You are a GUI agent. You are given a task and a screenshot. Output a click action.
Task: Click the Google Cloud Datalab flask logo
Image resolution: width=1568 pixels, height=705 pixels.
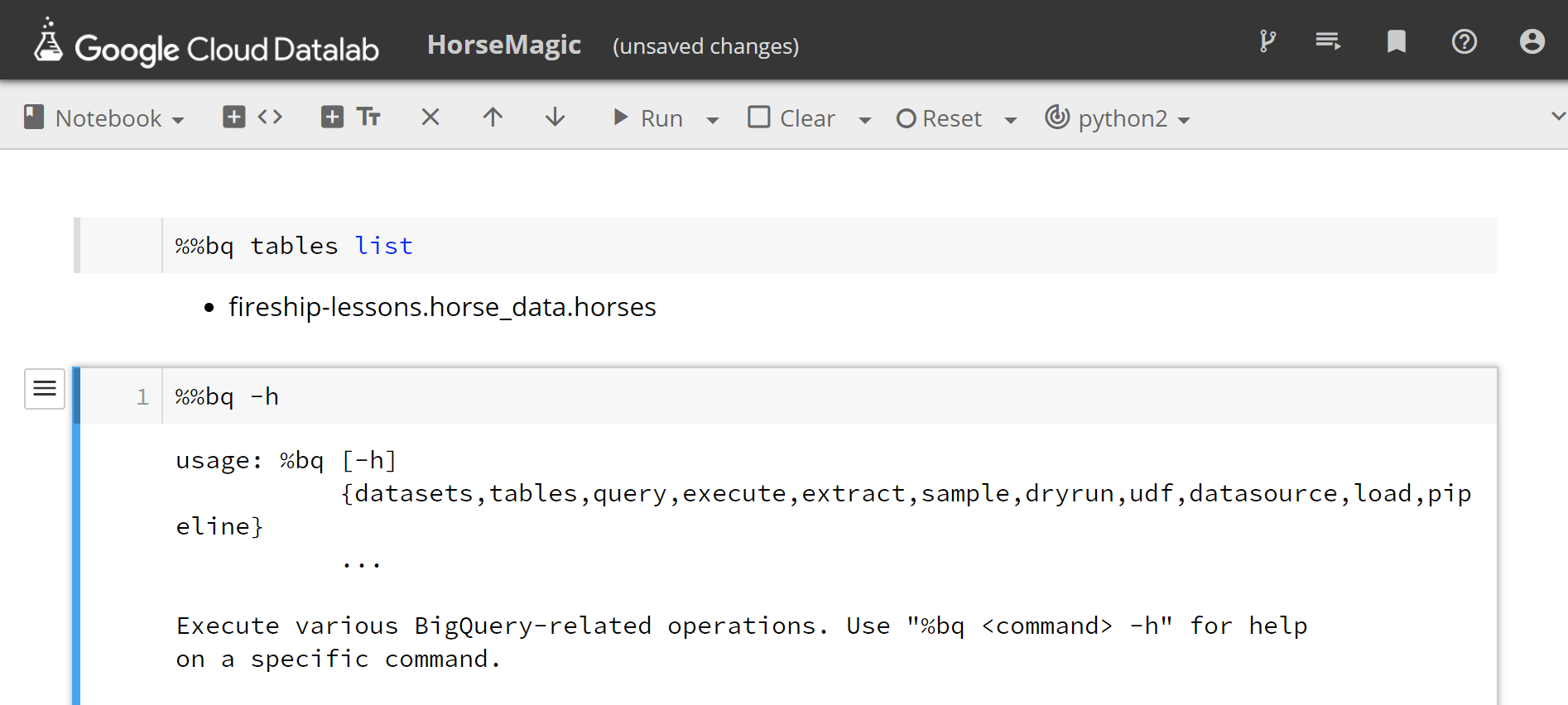click(x=48, y=41)
